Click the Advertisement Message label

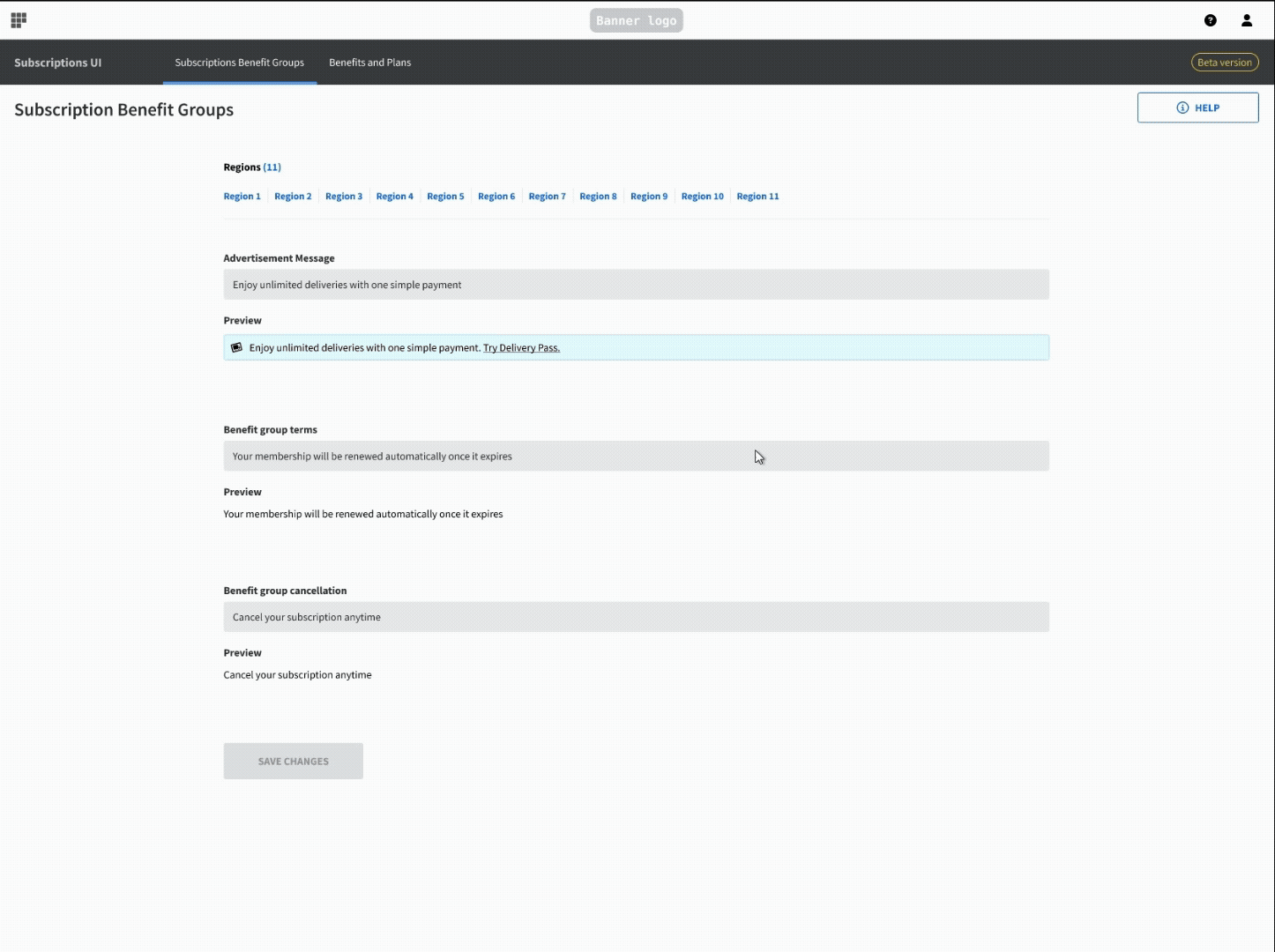pyautogui.click(x=279, y=258)
